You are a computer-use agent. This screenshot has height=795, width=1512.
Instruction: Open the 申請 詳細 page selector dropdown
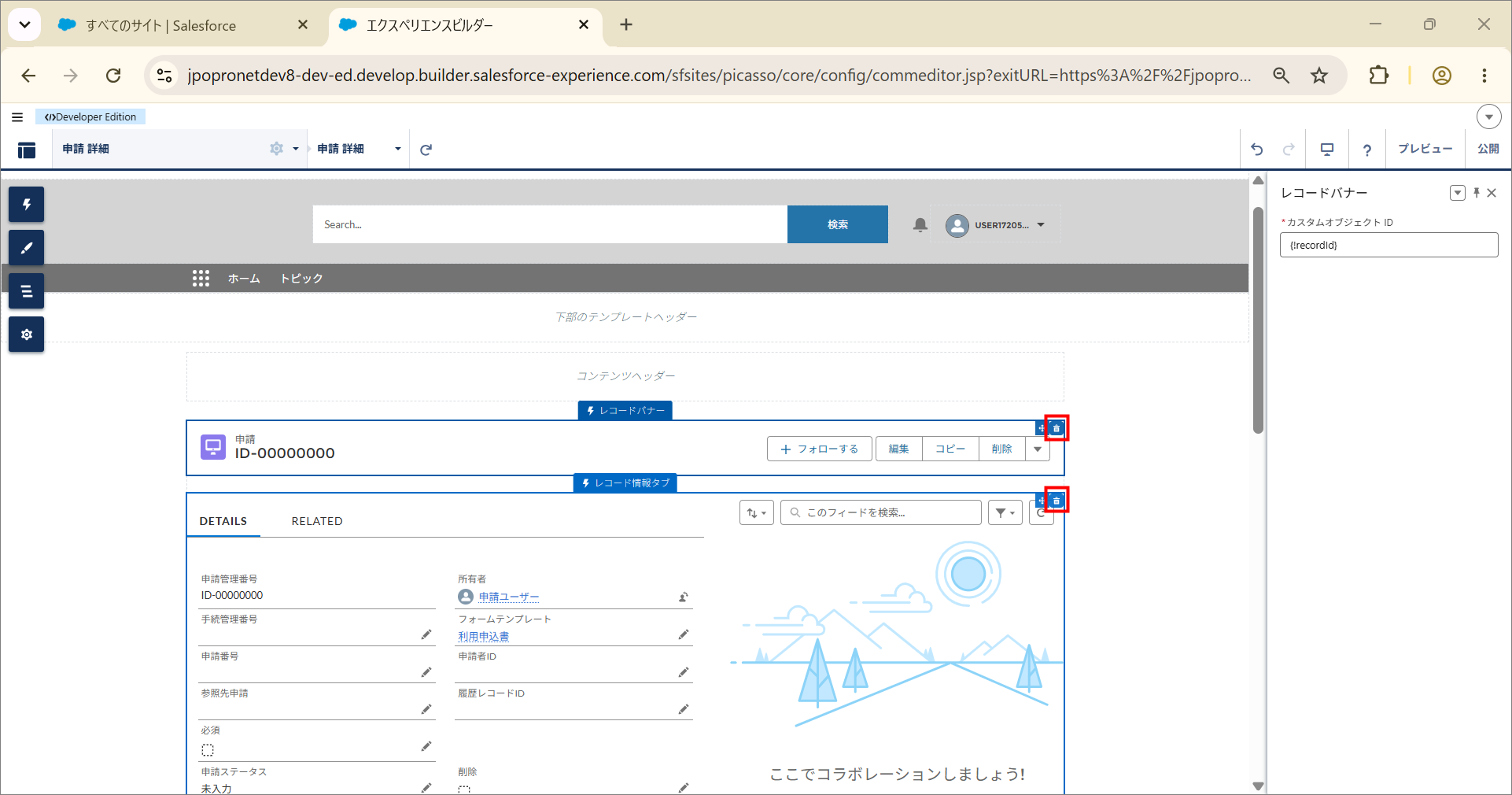296,149
